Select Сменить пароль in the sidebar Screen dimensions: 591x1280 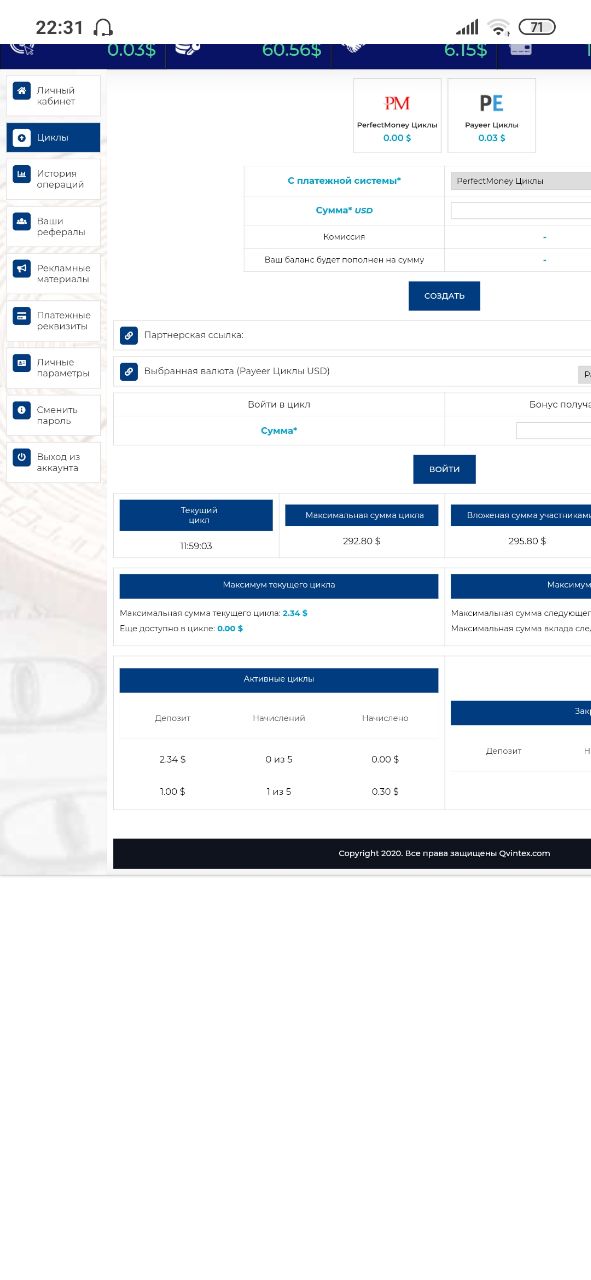[x=53, y=415]
